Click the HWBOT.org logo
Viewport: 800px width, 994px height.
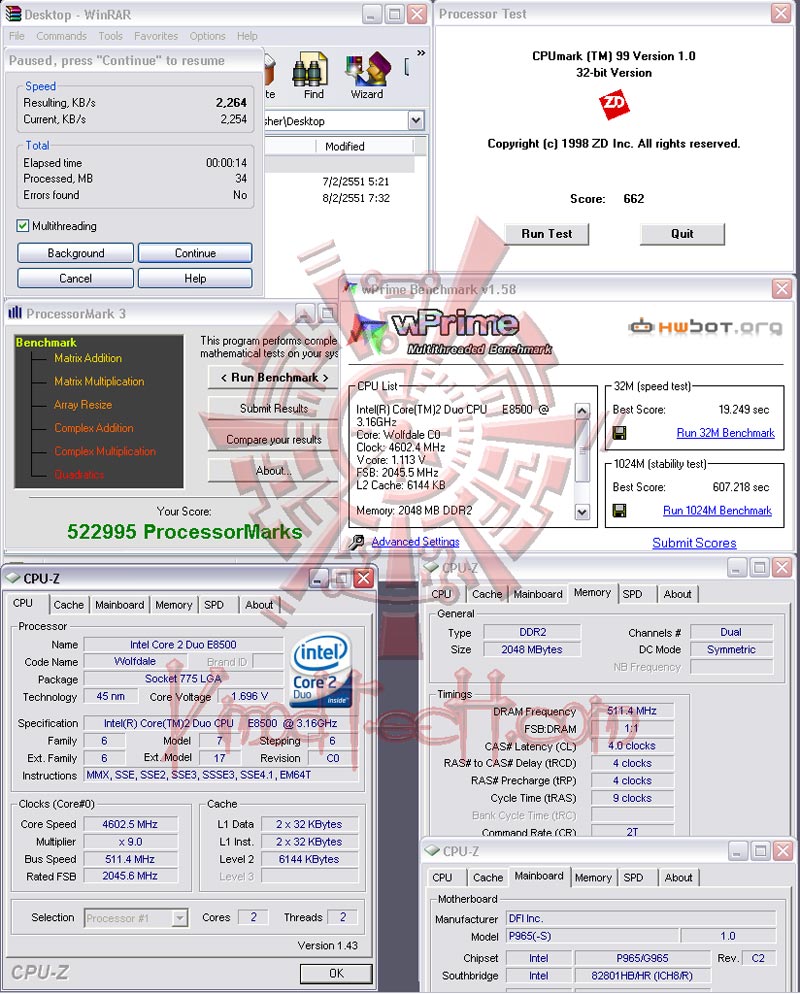[x=705, y=326]
